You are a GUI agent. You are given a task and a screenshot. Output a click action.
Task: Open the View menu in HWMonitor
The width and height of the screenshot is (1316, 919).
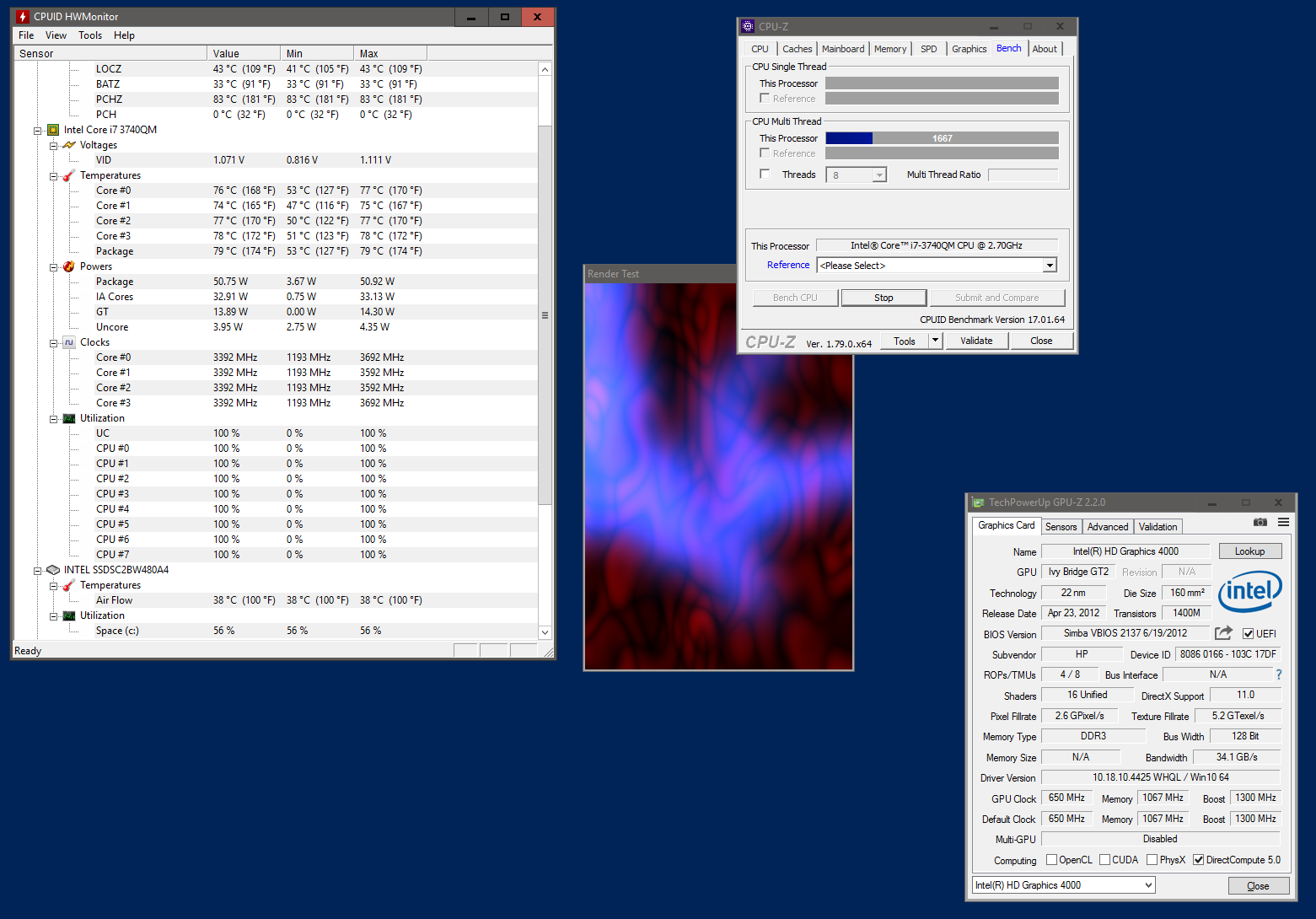(x=56, y=35)
